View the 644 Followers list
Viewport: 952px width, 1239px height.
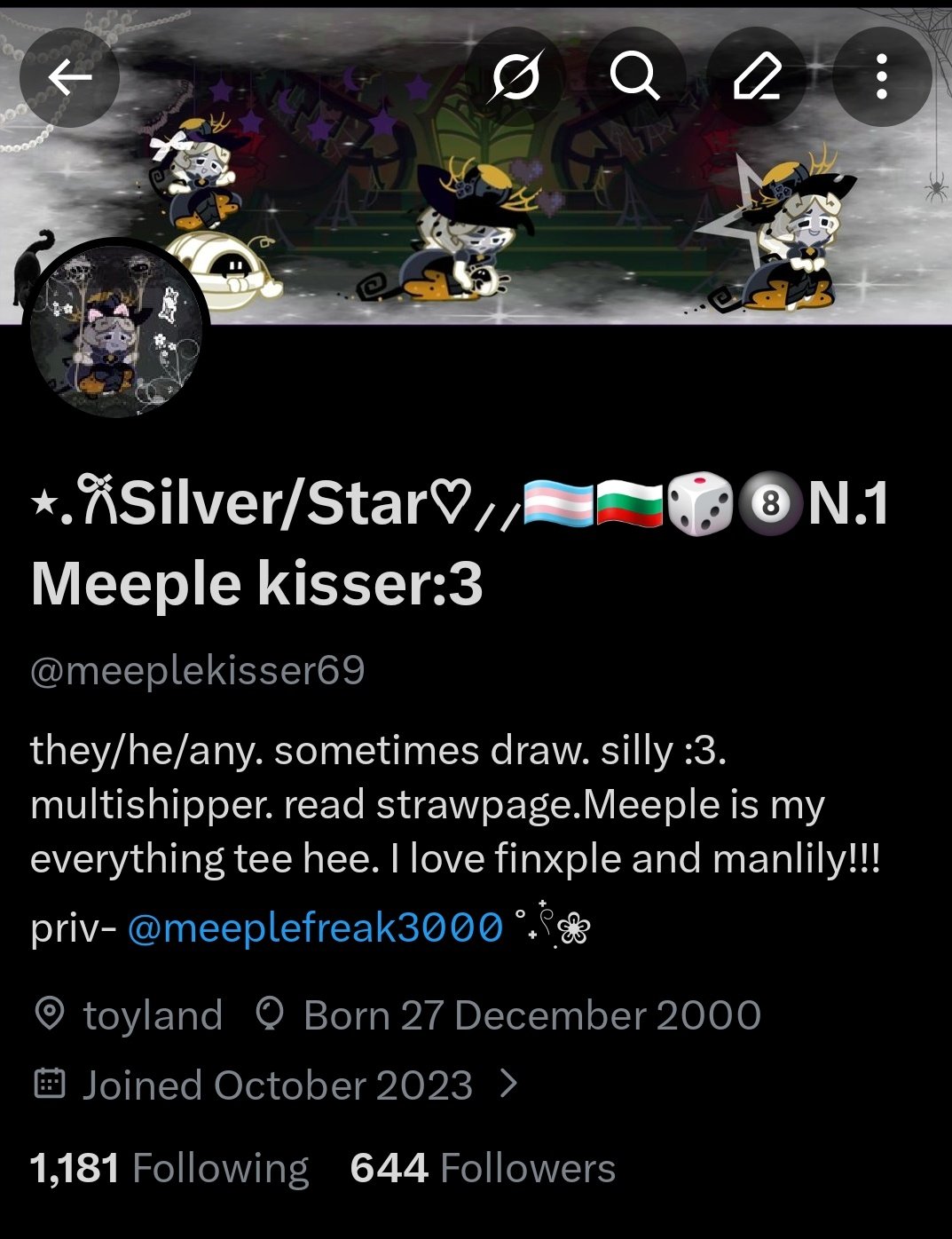point(483,1168)
